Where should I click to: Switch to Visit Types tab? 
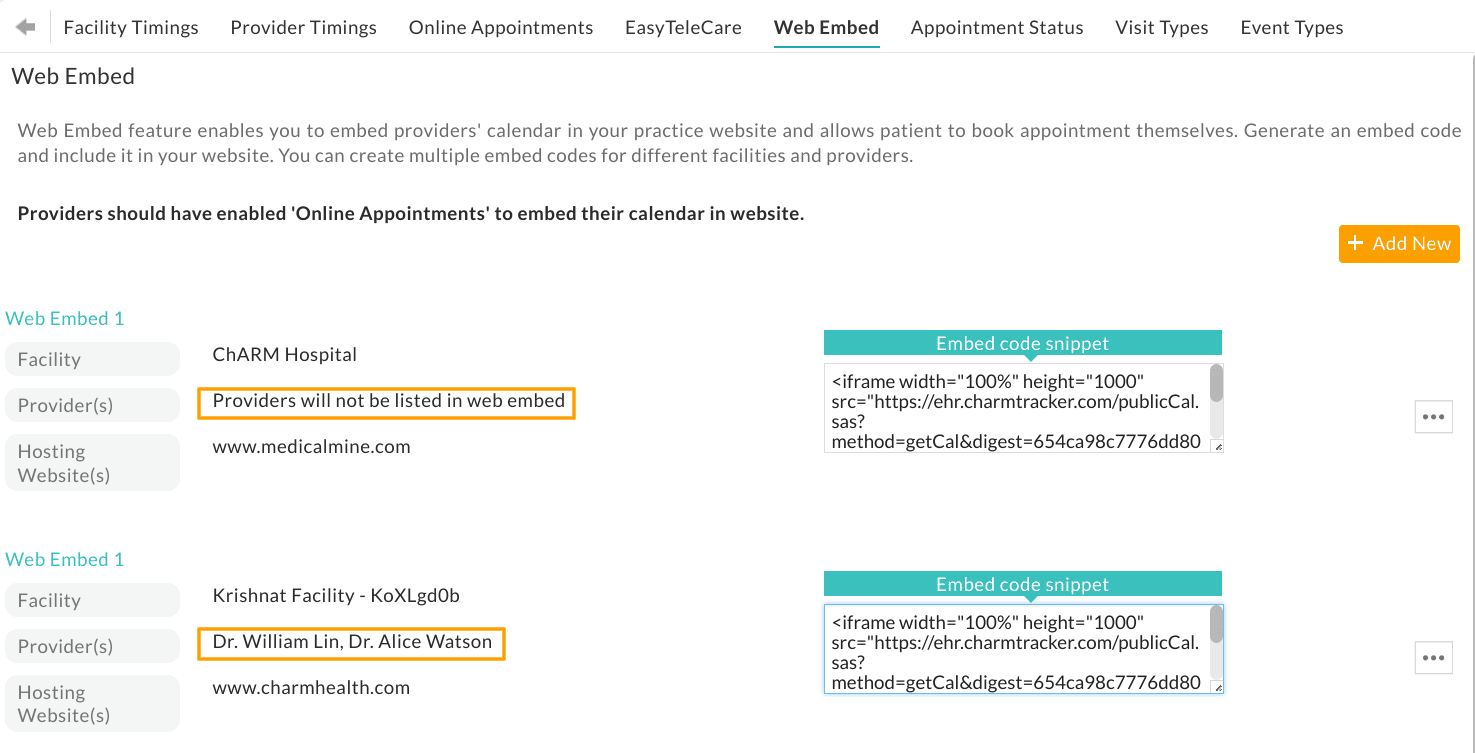coord(1161,28)
